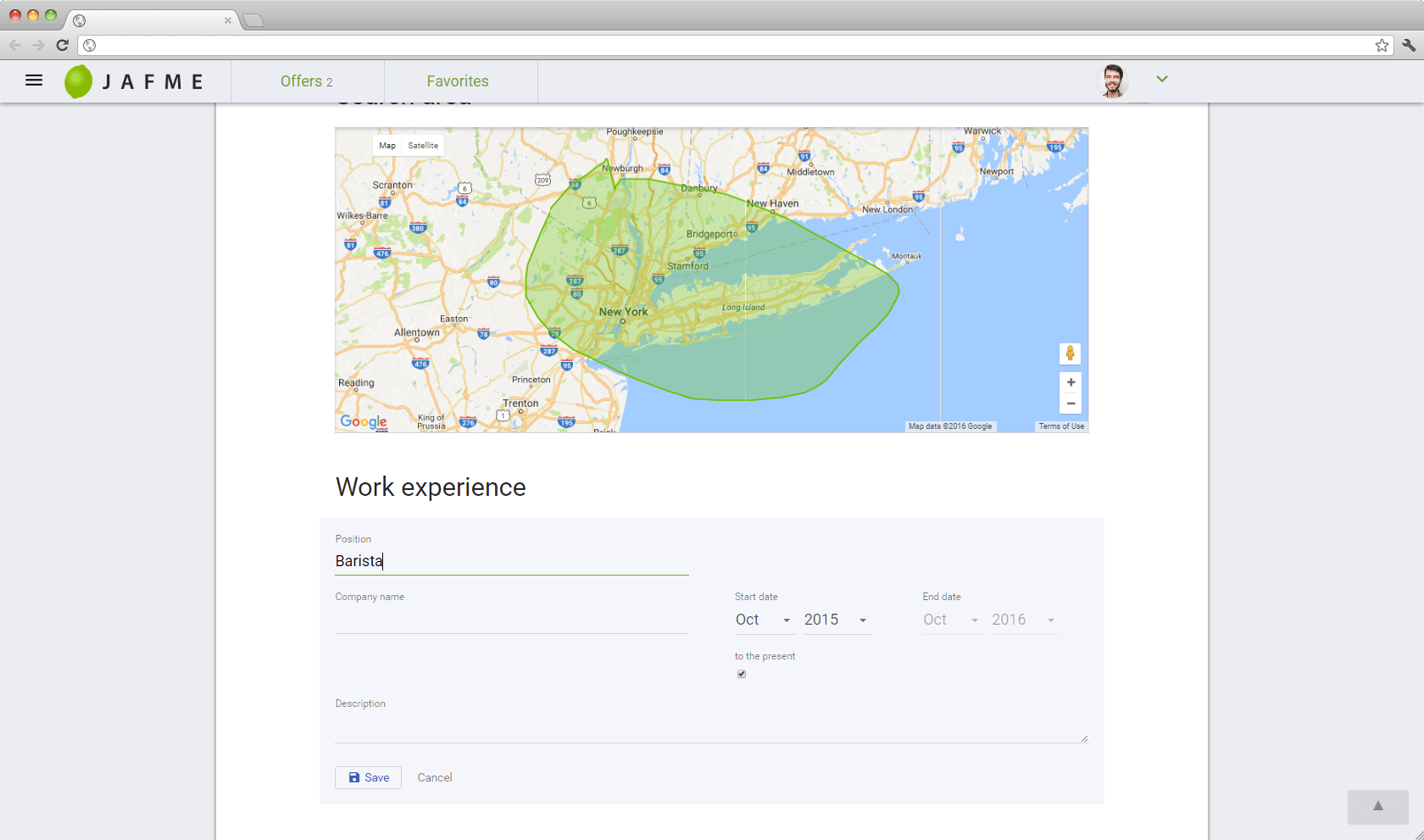
Task: Zoom in on the map
Action: [x=1071, y=382]
